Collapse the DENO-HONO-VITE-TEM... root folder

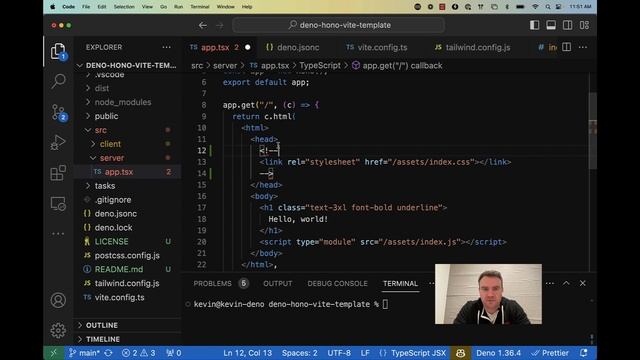[x=127, y=65]
